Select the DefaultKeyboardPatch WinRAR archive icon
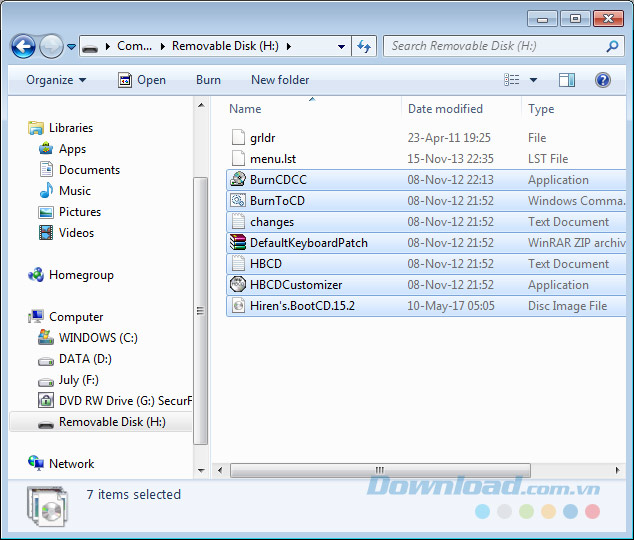The height and width of the screenshot is (540, 634). 238,243
